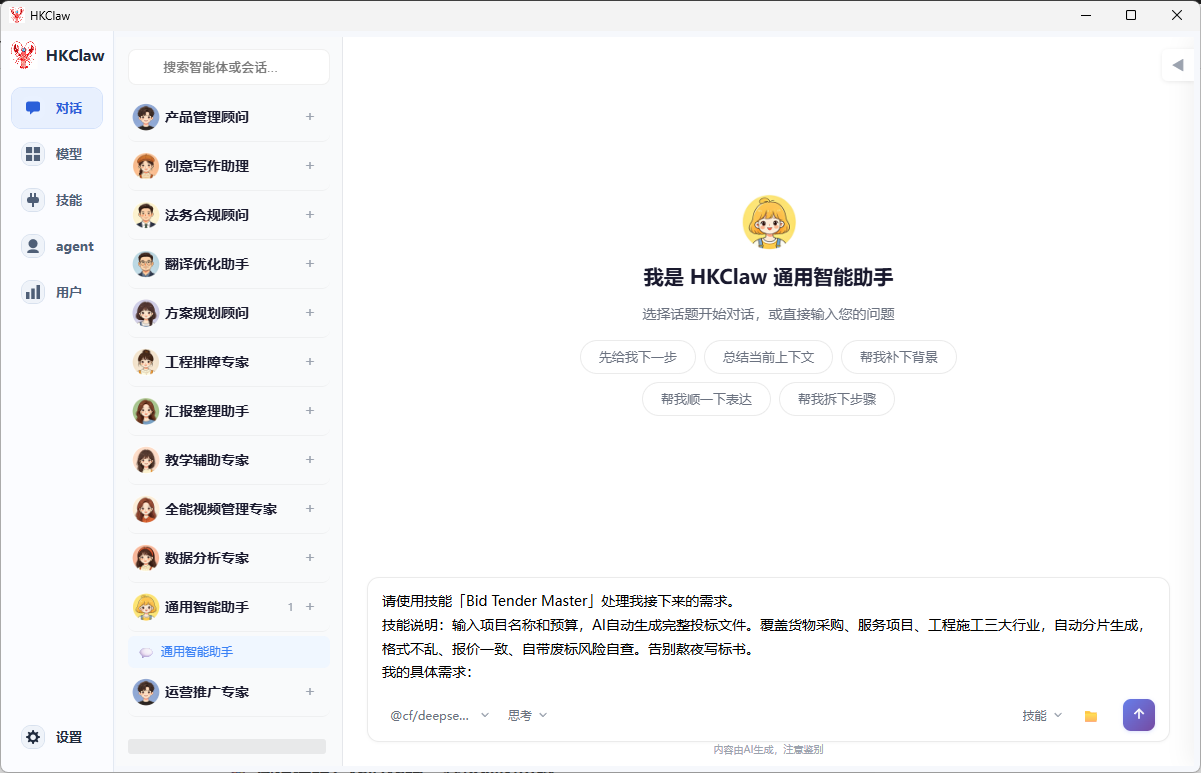Open the 对话 section in the sidebar
This screenshot has width=1201, height=773.
tap(57, 108)
